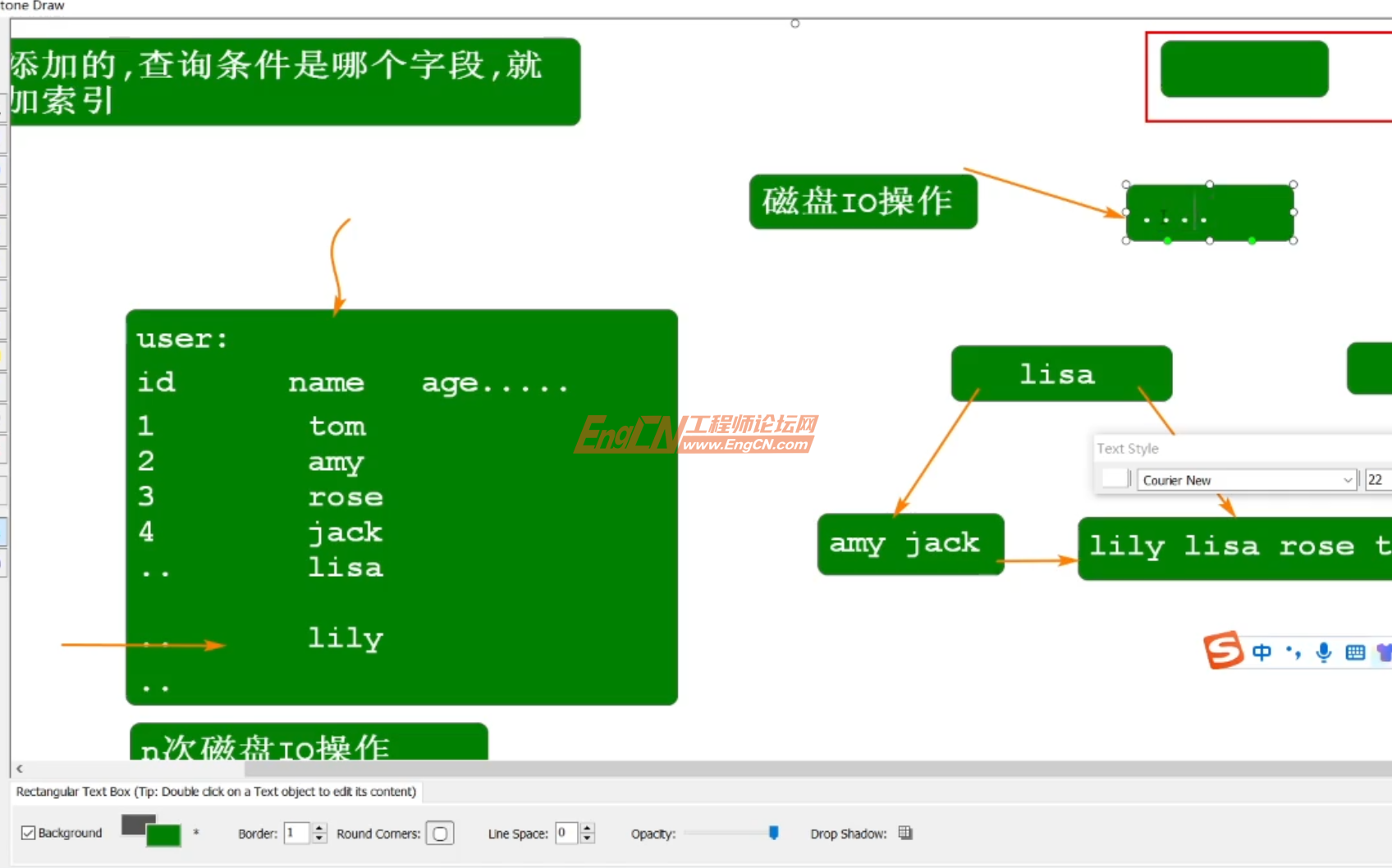Screen dimensions: 1392x868
Task: Click the asterisk next to the fill colors
Action: [x=197, y=832]
